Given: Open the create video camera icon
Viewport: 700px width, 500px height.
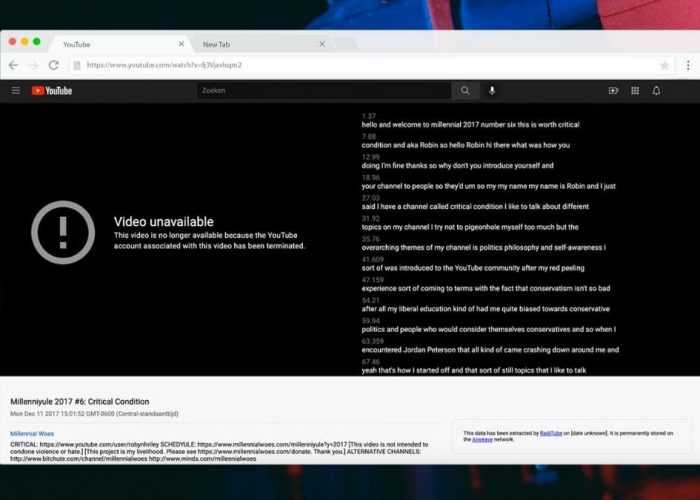Looking at the screenshot, I should [613, 91].
